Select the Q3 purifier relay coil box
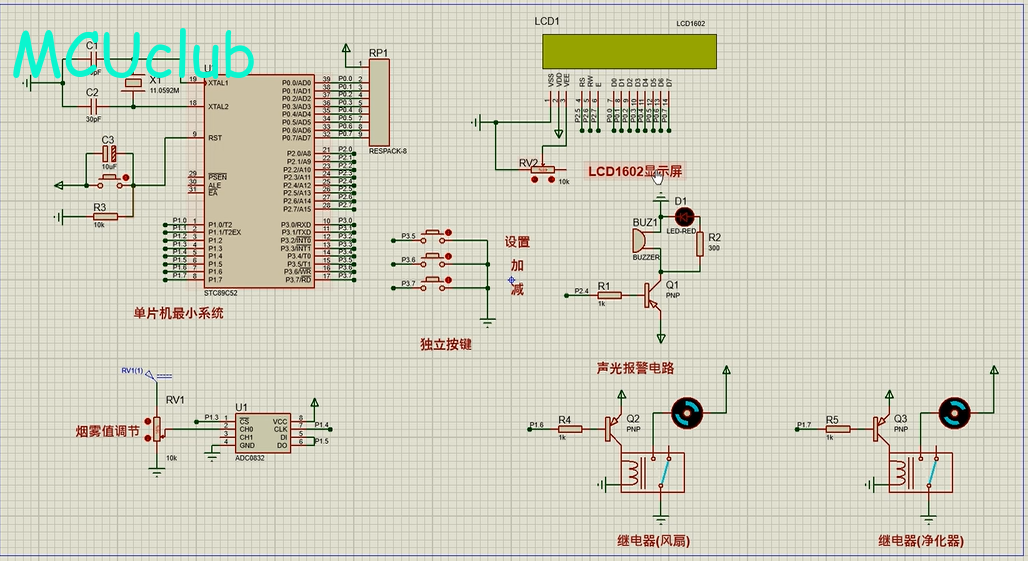Viewport: 1028px width, 561px height. point(919,473)
